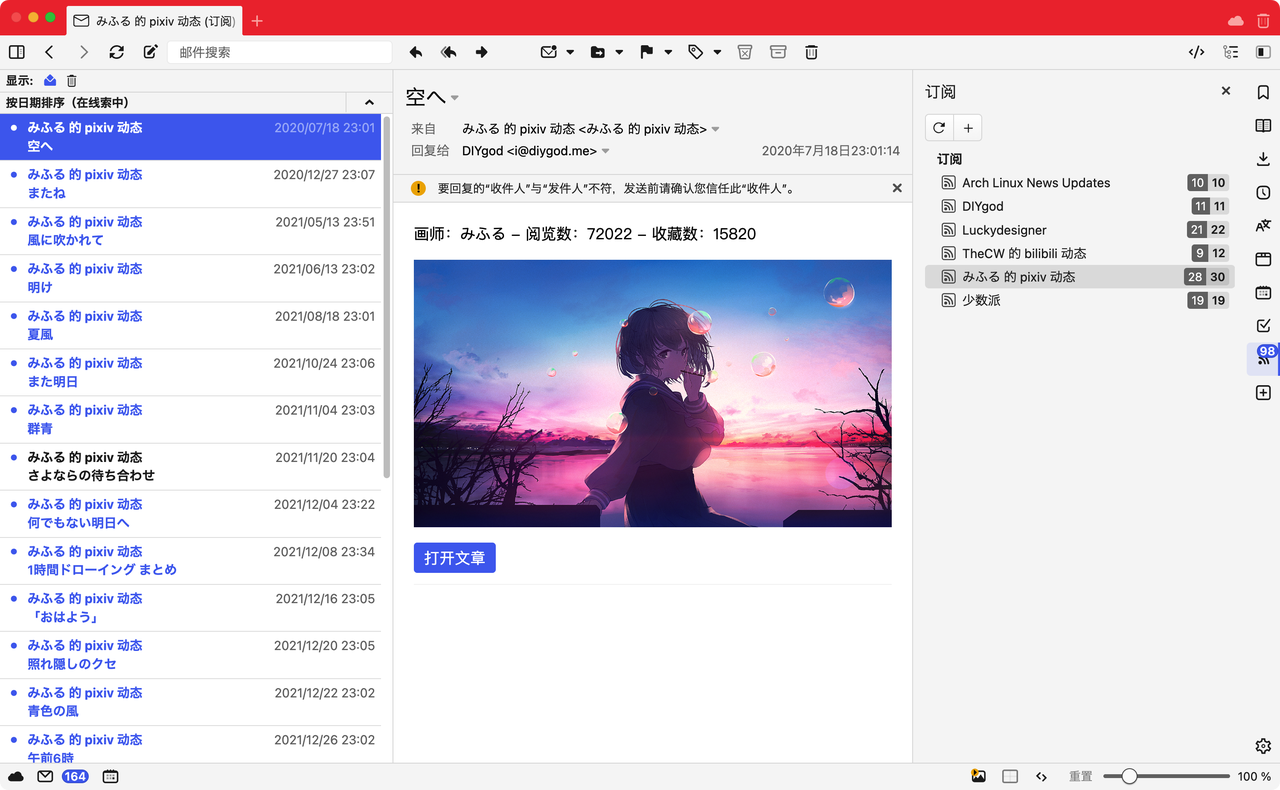Viewport: 1280px width, 790px height.
Task: Collapse the 按日期排序 list header chevron
Action: click(x=369, y=102)
